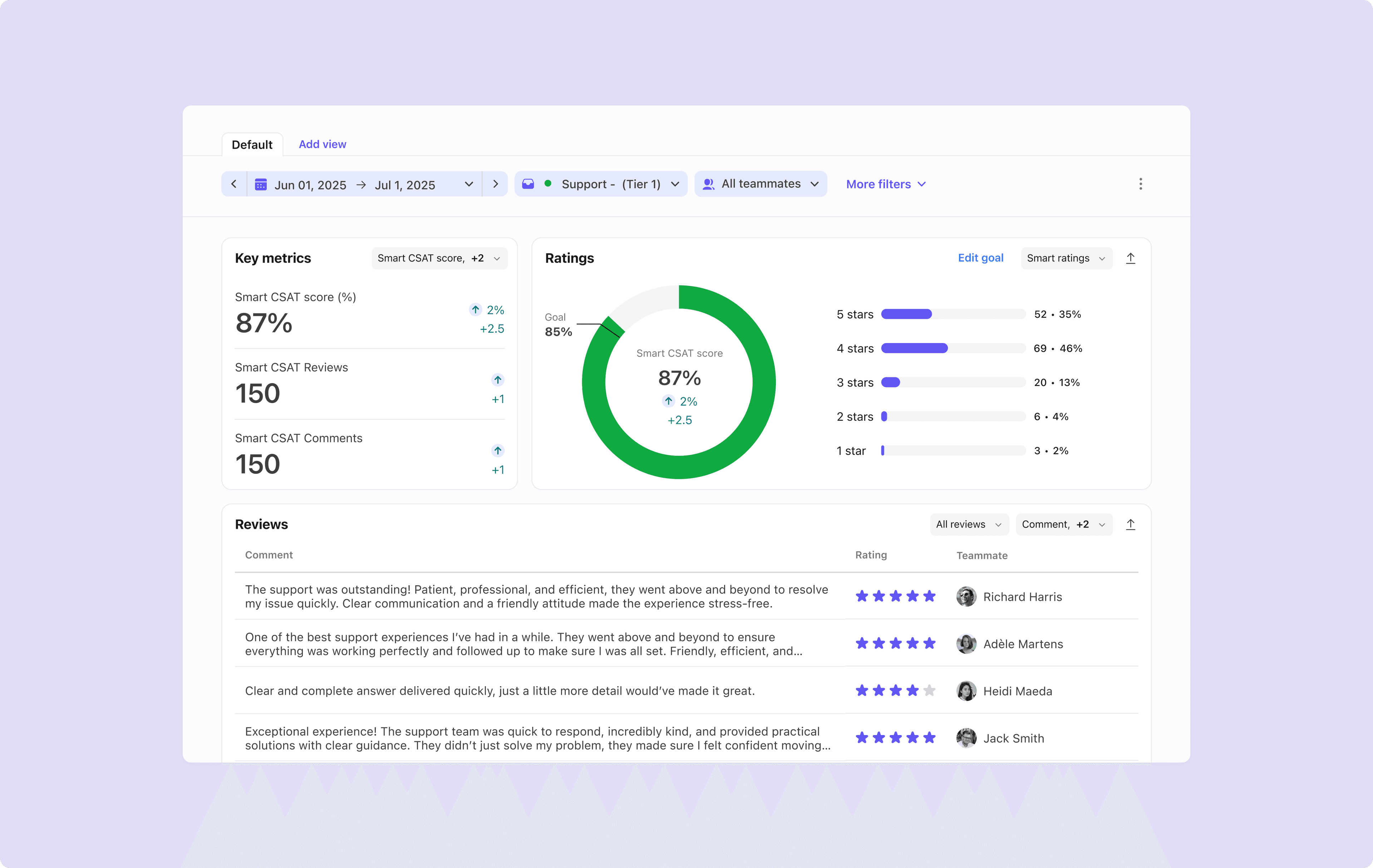The height and width of the screenshot is (868, 1373).
Task: Click the export icon in Reviews panel
Action: pos(1131,524)
